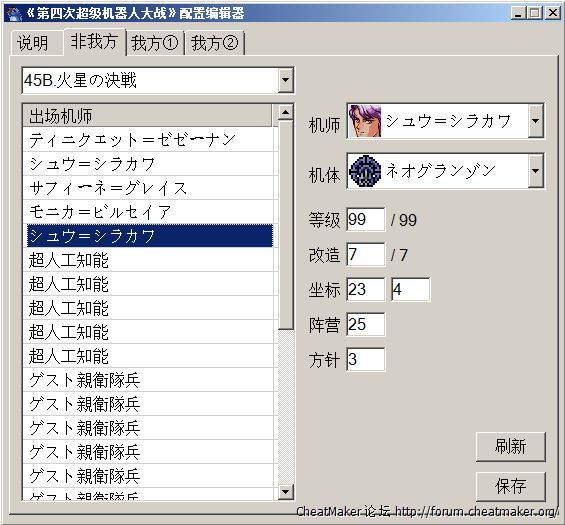Viewport: 565px width, 525px height.
Task: Click the 刷新 refresh button
Action: (x=511, y=447)
